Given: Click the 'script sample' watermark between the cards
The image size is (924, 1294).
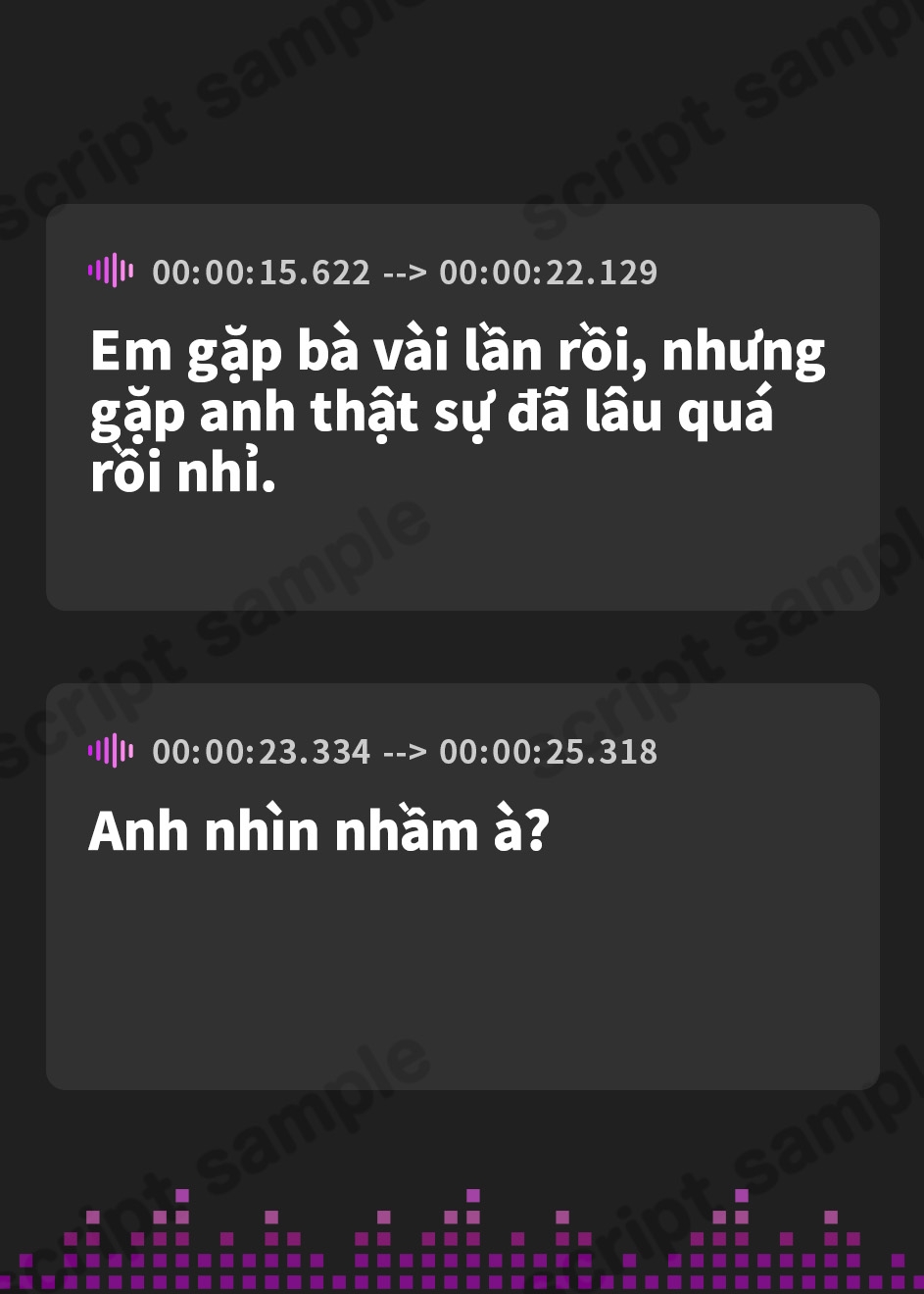Looking at the screenshot, I should coord(216,637).
